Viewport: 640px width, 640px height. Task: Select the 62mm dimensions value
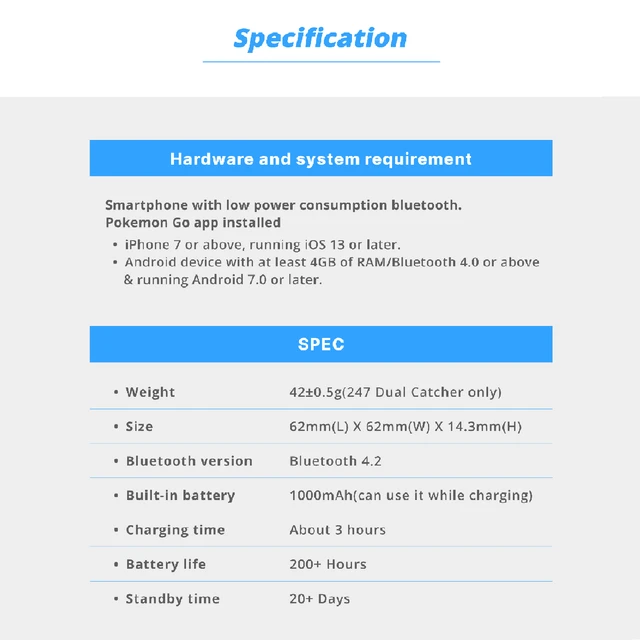[x=405, y=426]
